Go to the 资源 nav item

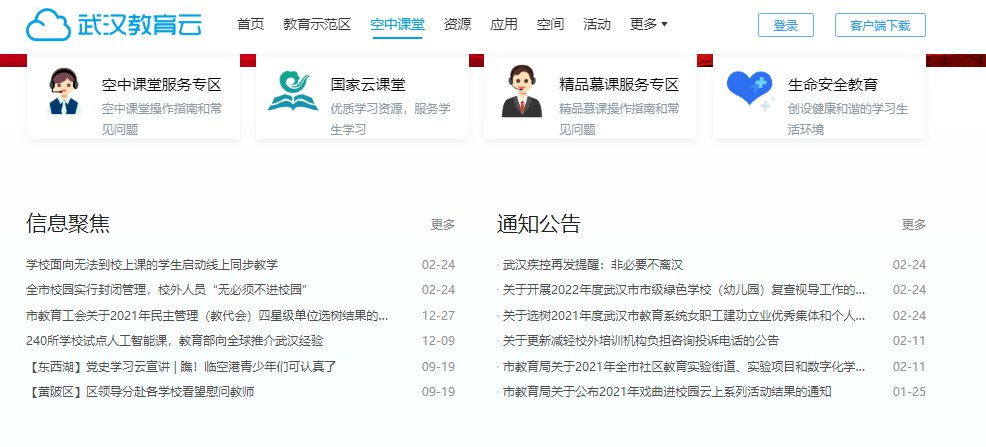(457, 25)
